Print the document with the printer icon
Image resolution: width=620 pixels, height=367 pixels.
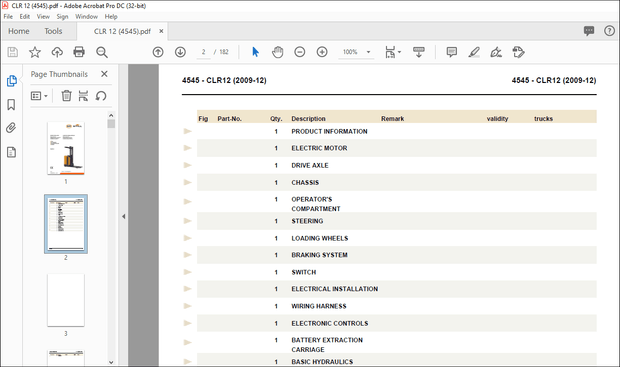pos(79,52)
